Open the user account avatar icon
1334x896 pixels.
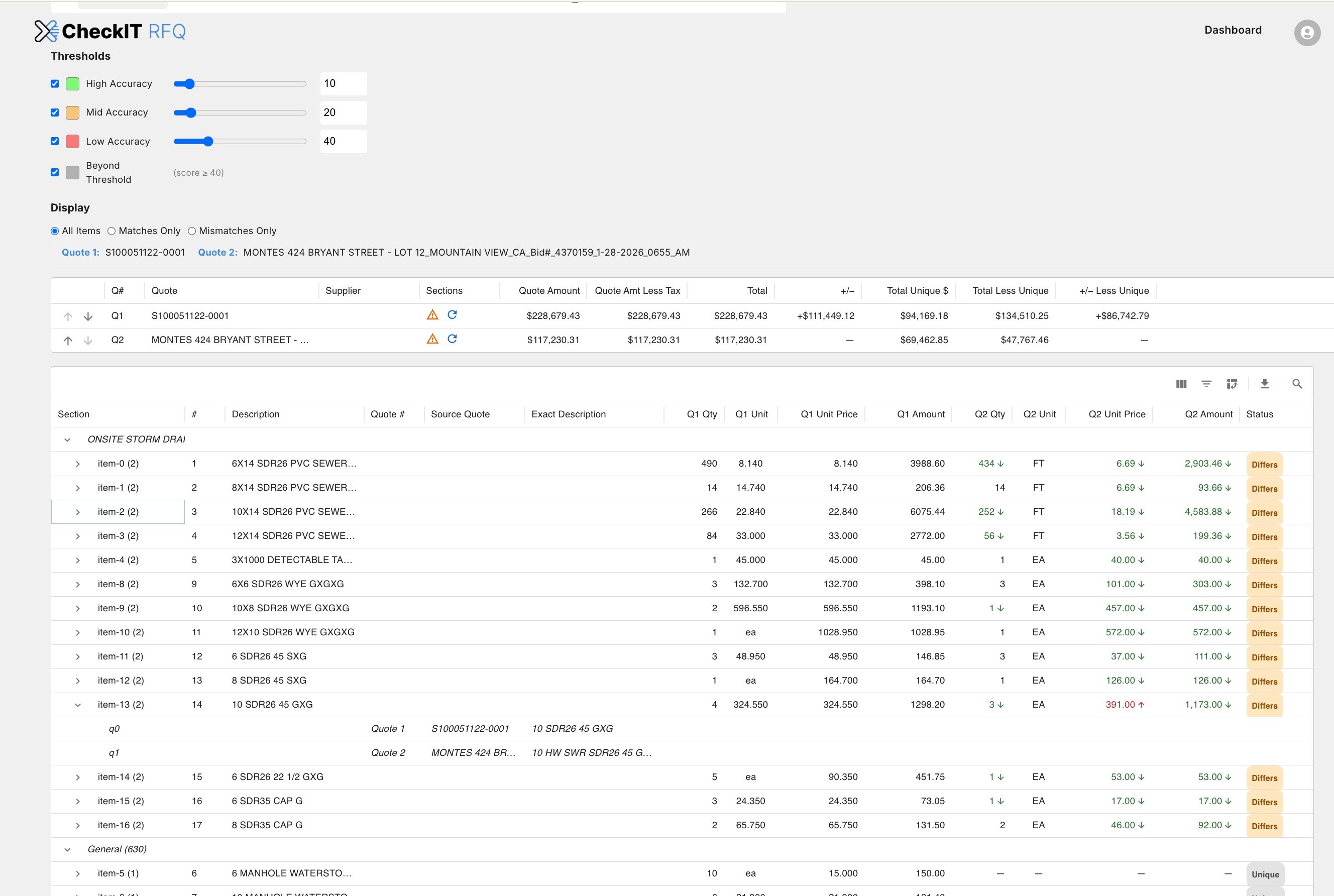tap(1307, 33)
